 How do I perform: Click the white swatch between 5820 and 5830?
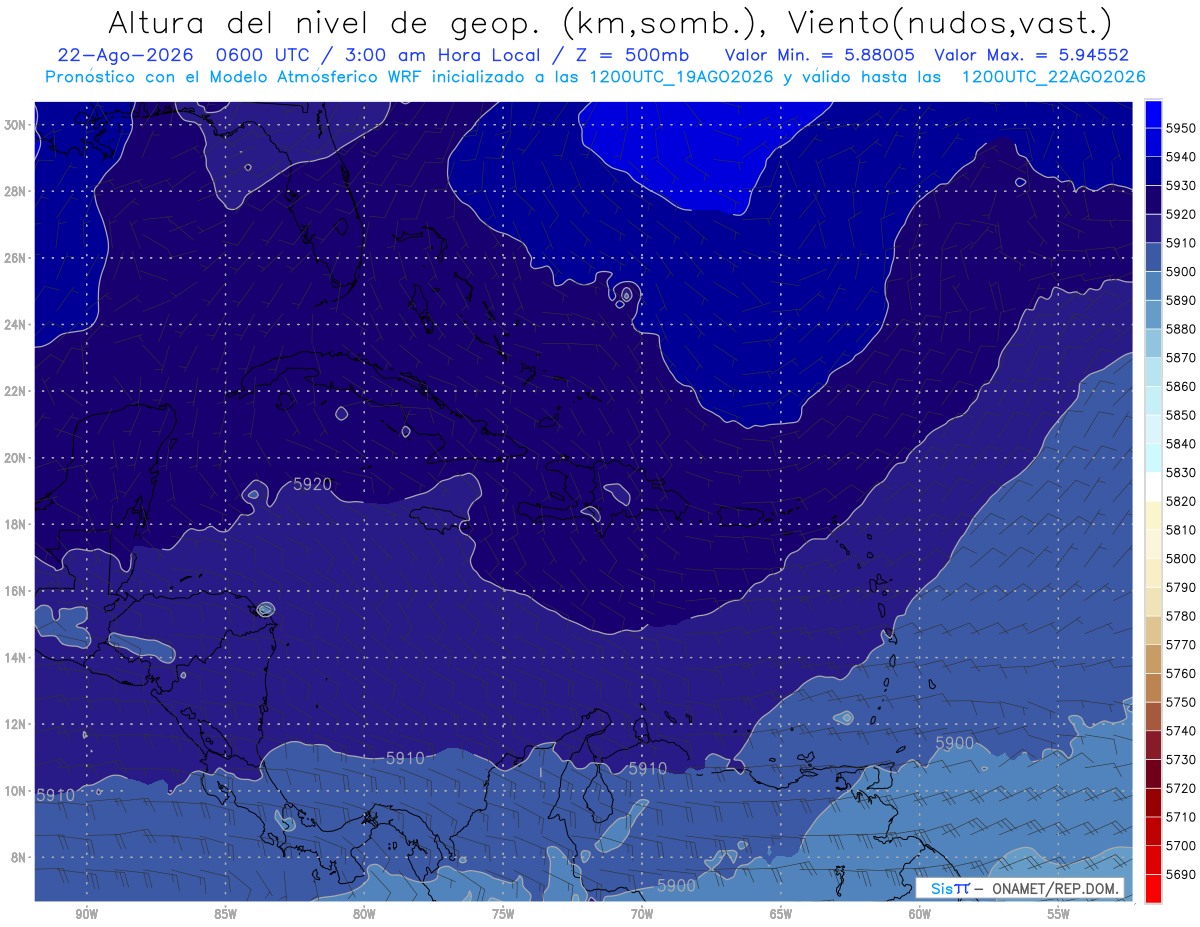tap(1152, 487)
